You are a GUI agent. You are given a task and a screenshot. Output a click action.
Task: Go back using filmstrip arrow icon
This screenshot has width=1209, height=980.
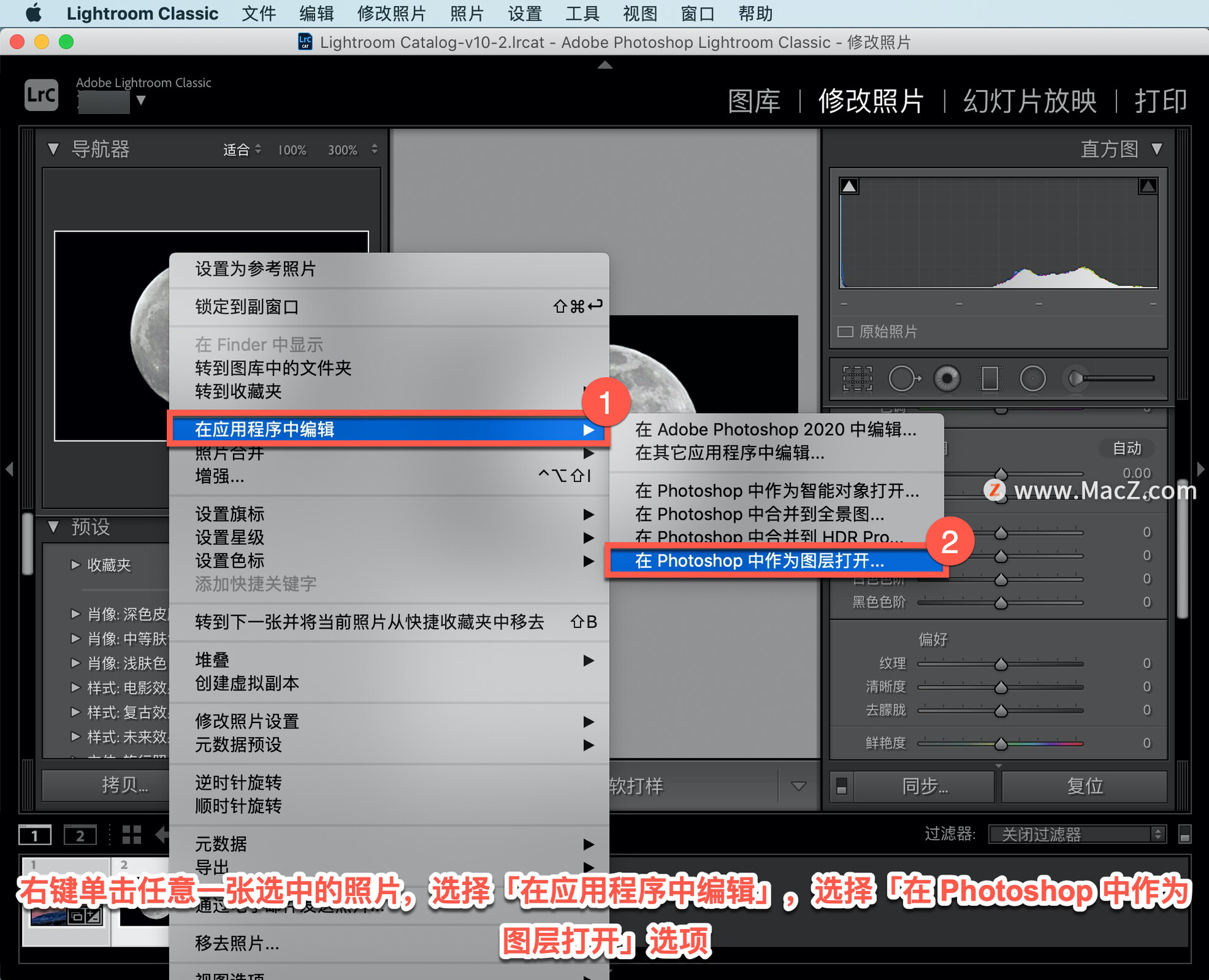tap(162, 835)
